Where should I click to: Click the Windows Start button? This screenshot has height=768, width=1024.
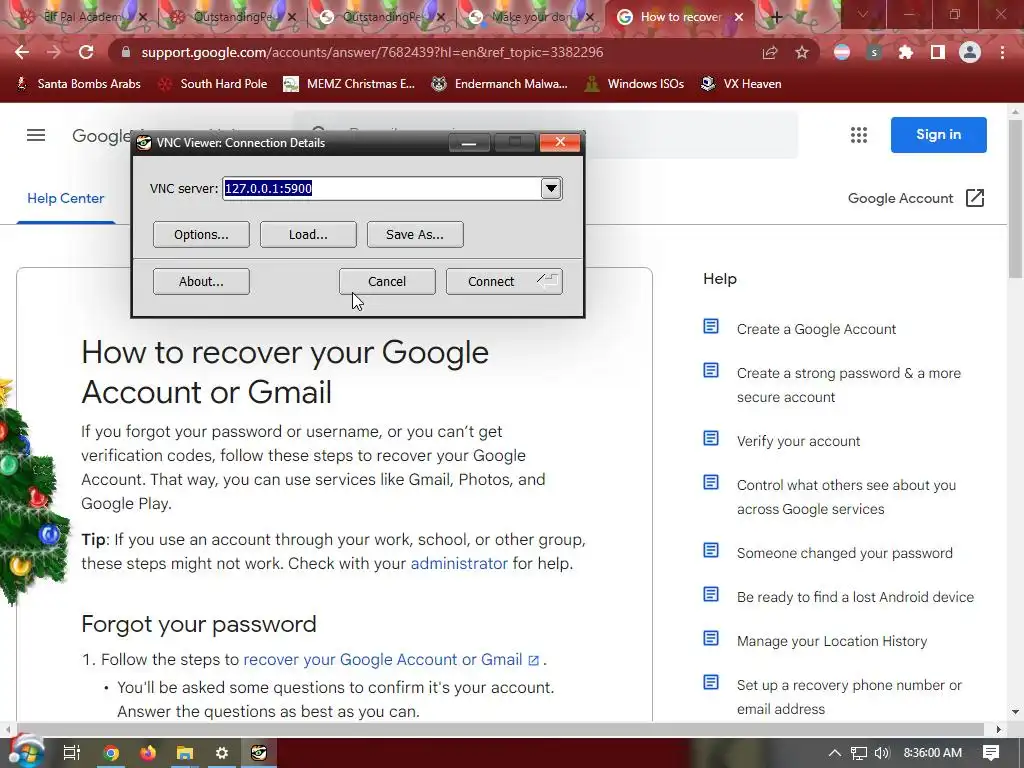point(26,753)
